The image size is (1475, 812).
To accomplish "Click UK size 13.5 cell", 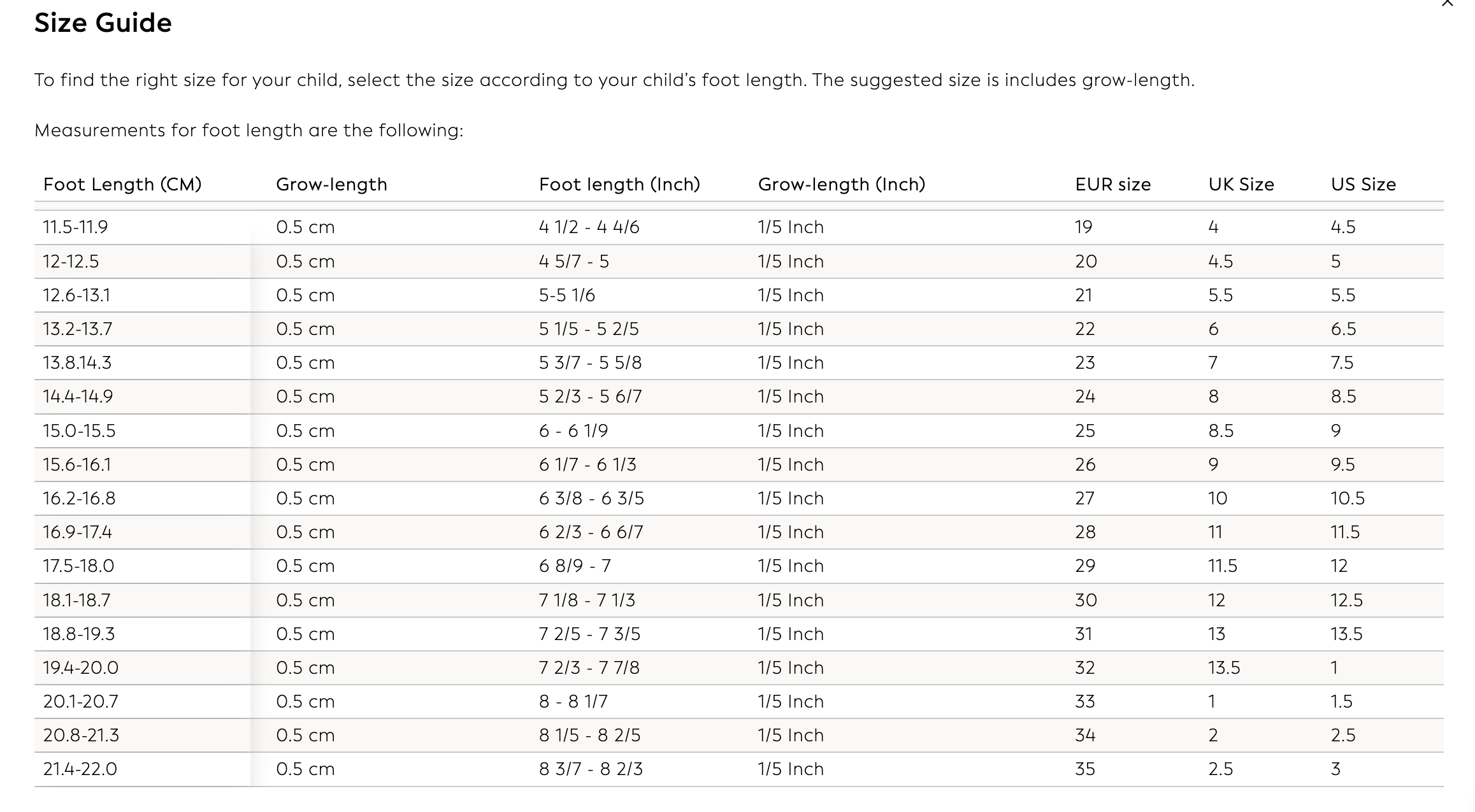I will 1224,668.
